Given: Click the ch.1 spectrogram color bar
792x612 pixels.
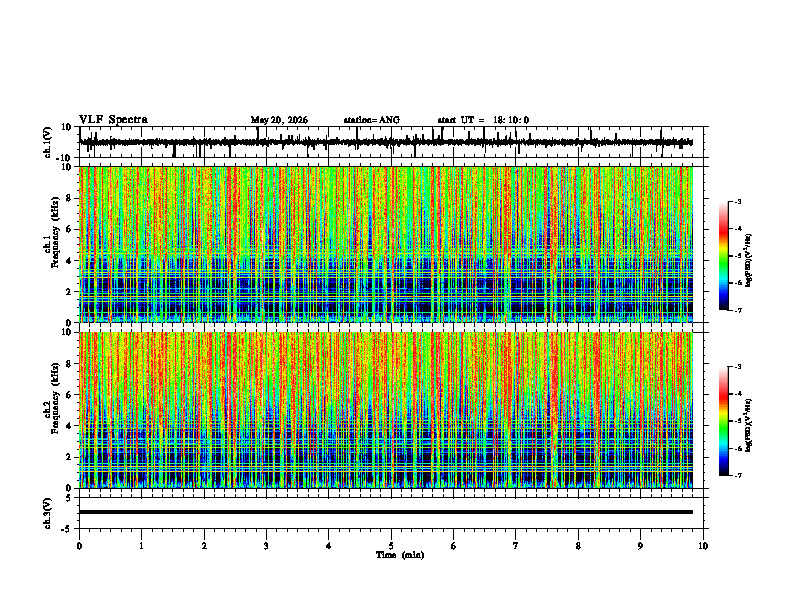Looking at the screenshot, I should click(x=723, y=256).
